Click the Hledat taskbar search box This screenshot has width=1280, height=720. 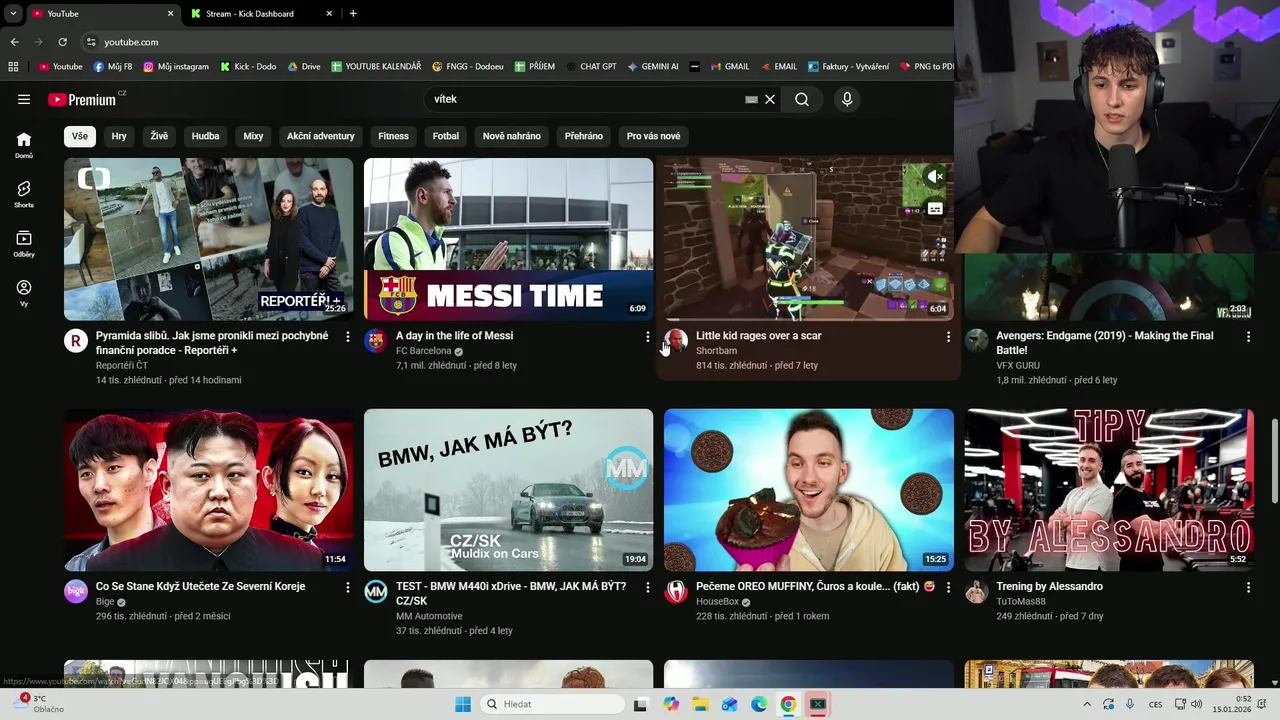pyautogui.click(x=553, y=704)
